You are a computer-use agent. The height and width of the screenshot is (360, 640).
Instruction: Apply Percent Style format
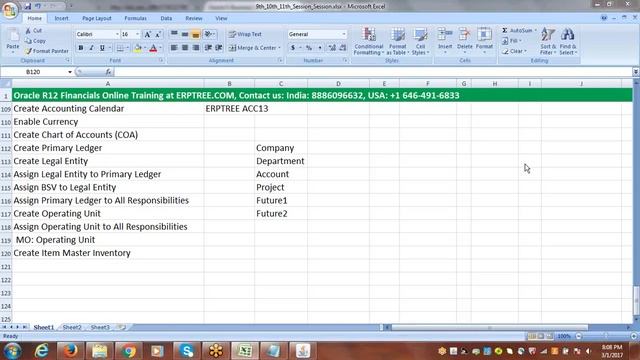point(309,48)
